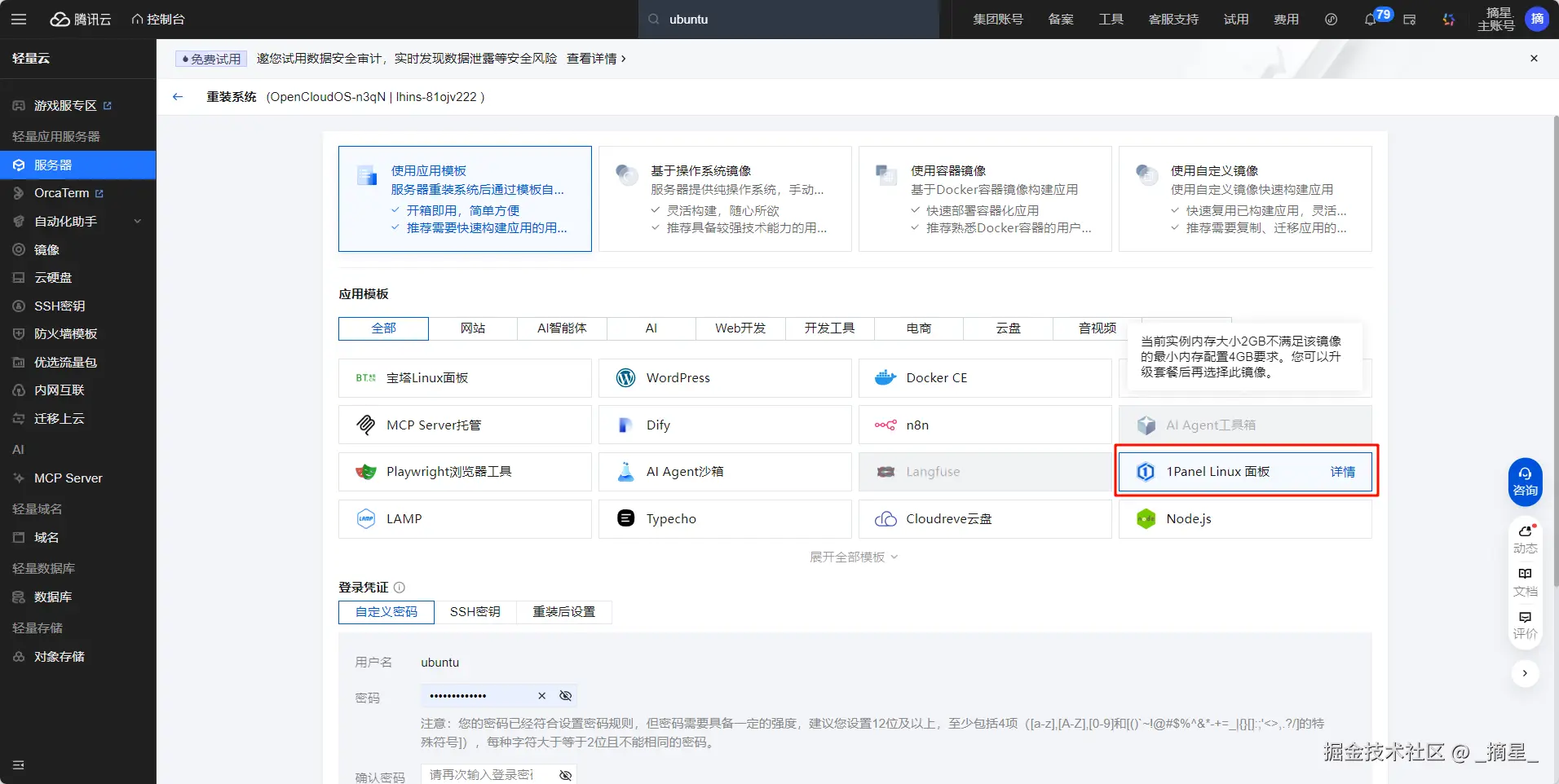Image resolution: width=1559 pixels, height=784 pixels.
Task: Open the 咨询 support chat button
Action: pyautogui.click(x=1525, y=482)
